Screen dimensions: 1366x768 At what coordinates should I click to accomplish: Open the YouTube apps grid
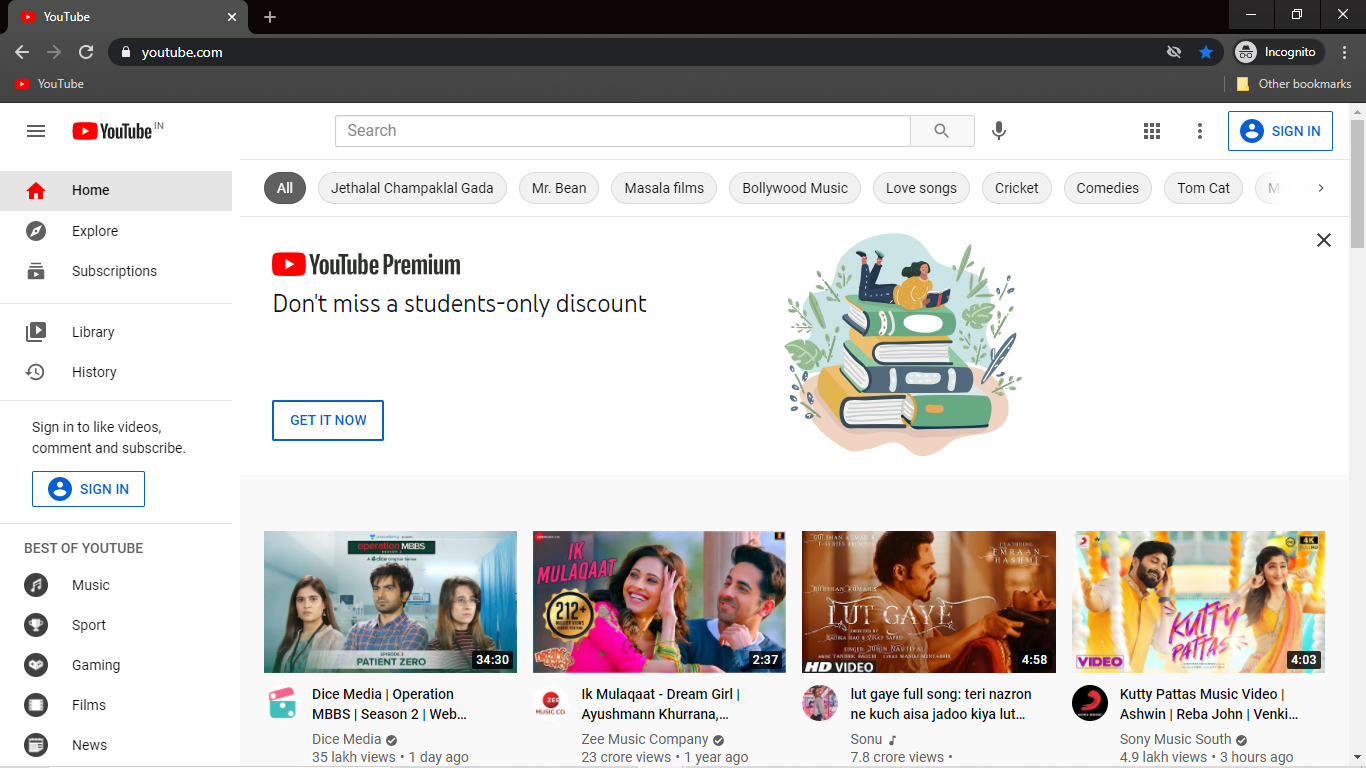(x=1152, y=131)
